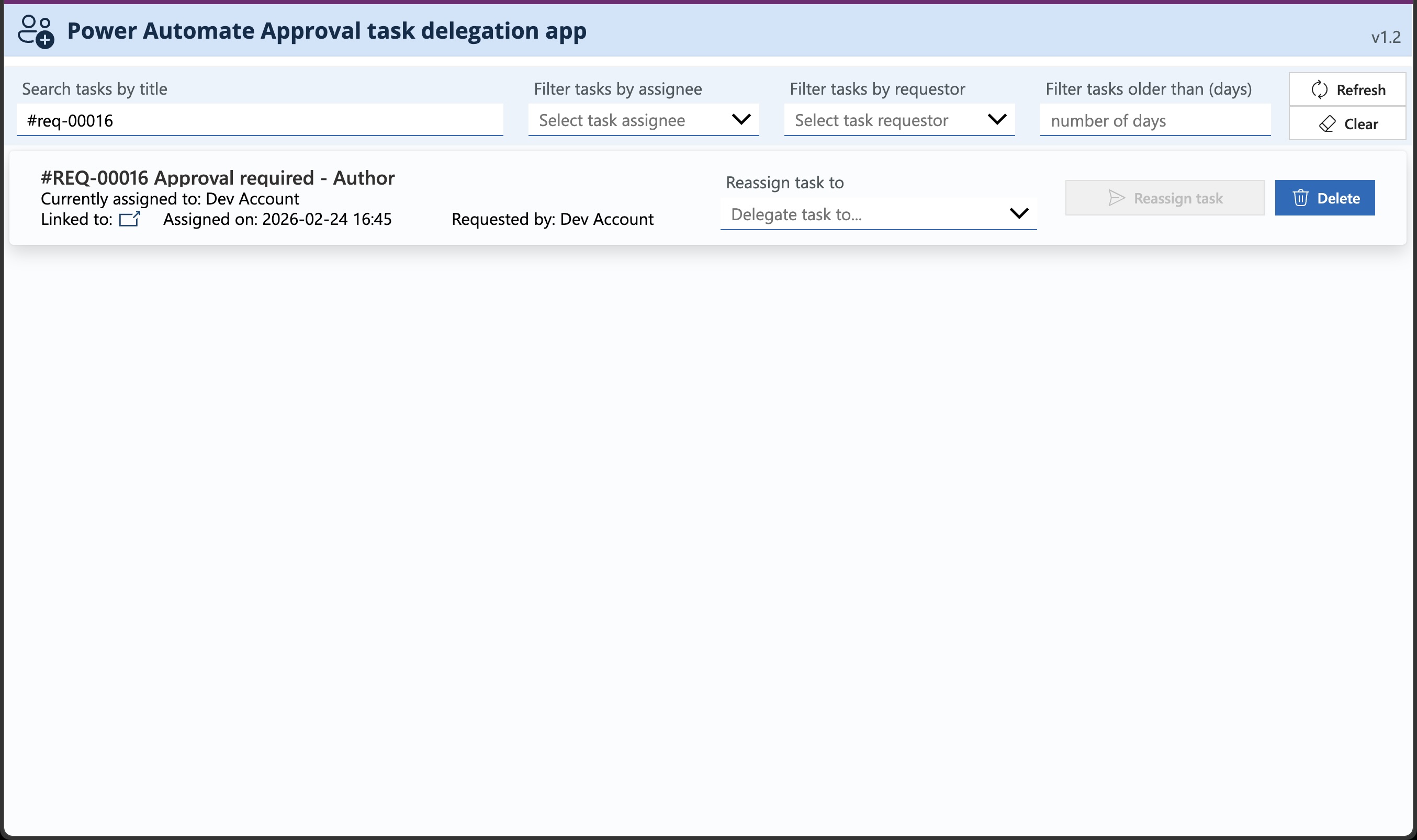This screenshot has height=840, width=1417.
Task: Click the refresh arrows icon next to Refresh label
Action: (x=1320, y=89)
